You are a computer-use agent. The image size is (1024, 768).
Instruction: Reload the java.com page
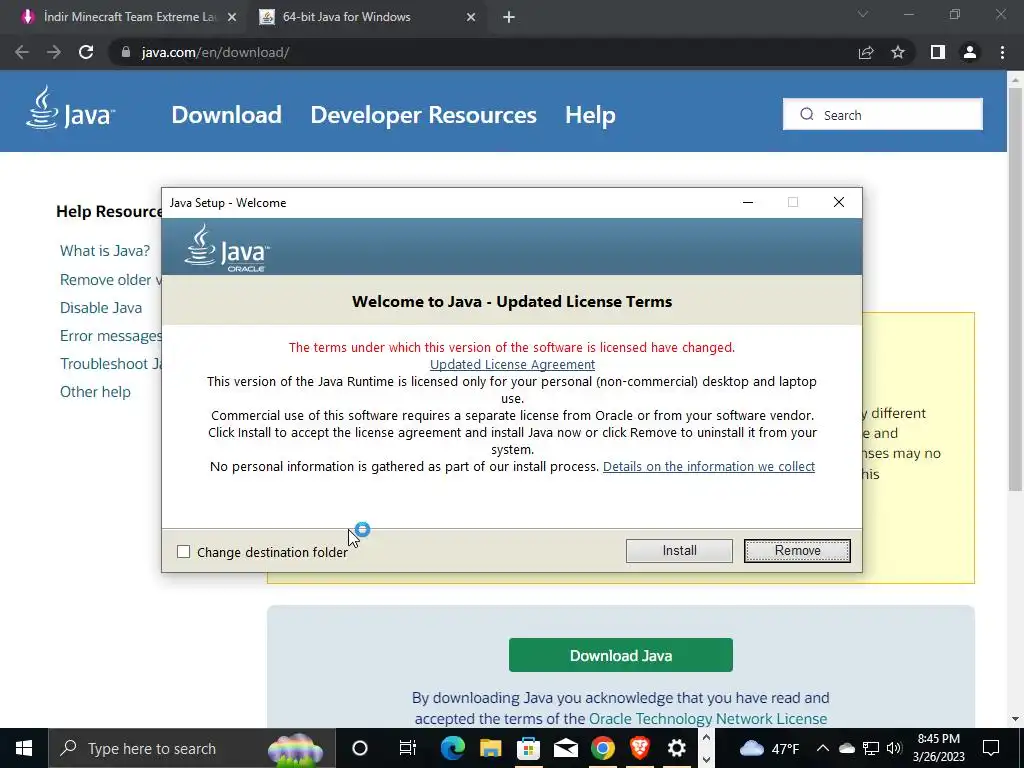point(86,52)
